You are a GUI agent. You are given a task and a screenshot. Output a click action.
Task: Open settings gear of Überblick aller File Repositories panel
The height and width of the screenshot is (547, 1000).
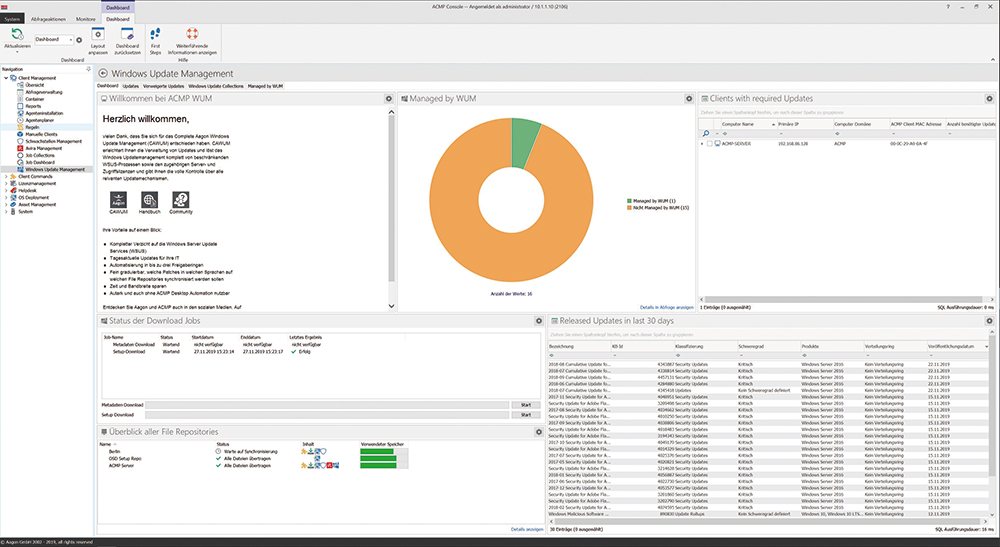539,432
